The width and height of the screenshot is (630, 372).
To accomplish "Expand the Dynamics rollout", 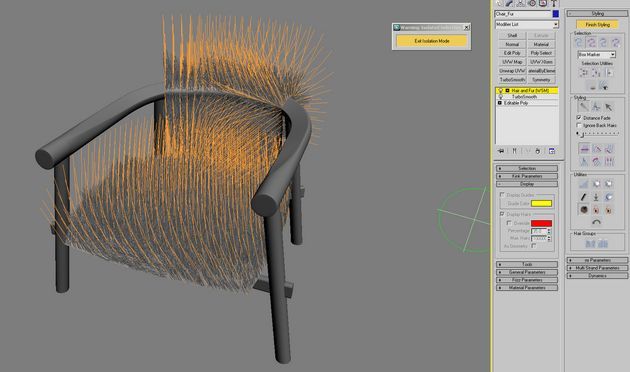I will 597,276.
